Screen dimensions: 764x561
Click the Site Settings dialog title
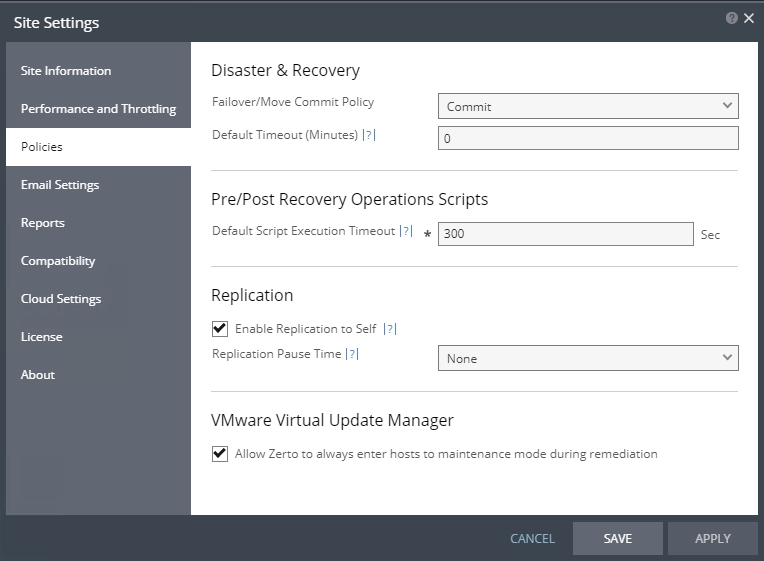[57, 23]
